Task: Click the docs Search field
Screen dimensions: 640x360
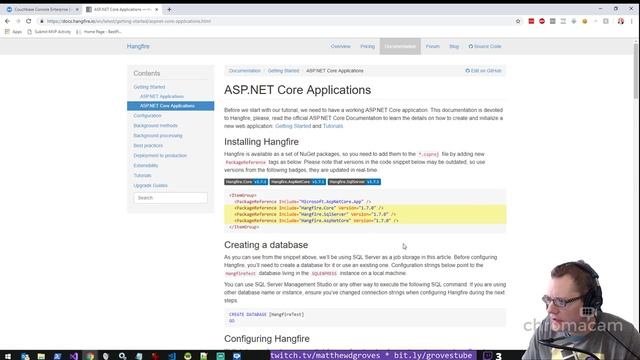Action: [171, 198]
